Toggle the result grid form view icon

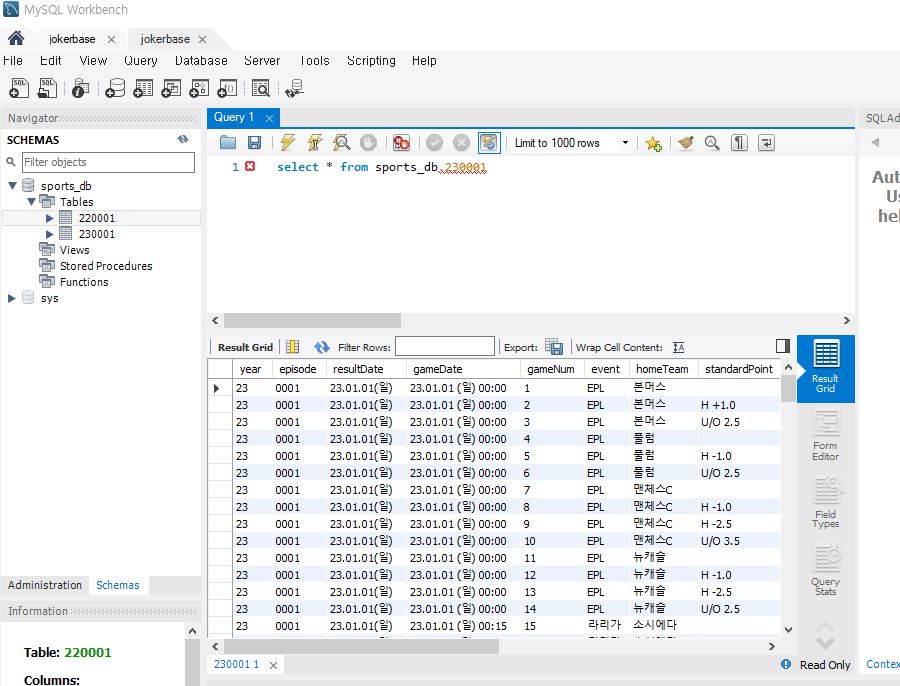tap(293, 347)
